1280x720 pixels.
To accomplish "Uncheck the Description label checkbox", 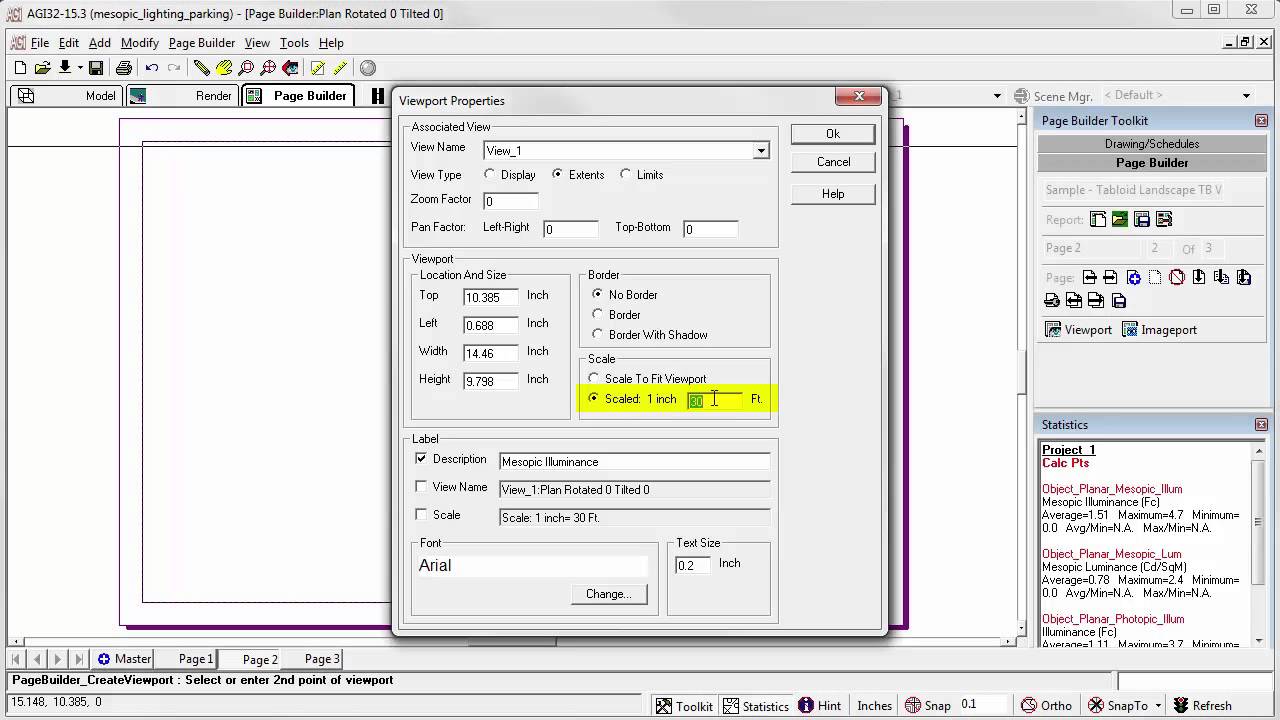I will (x=421, y=458).
